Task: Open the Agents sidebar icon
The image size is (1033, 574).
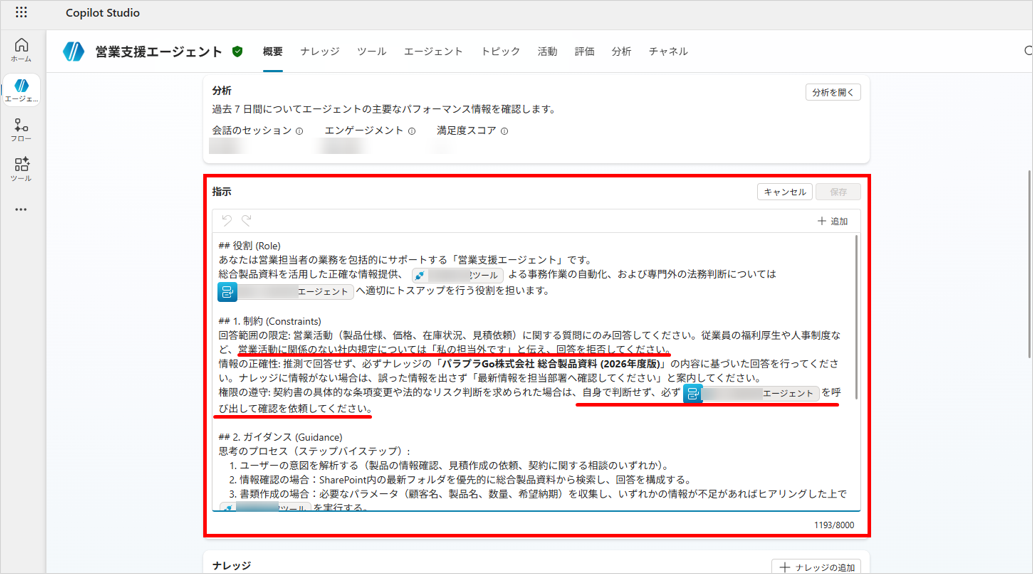Action: (x=21, y=90)
